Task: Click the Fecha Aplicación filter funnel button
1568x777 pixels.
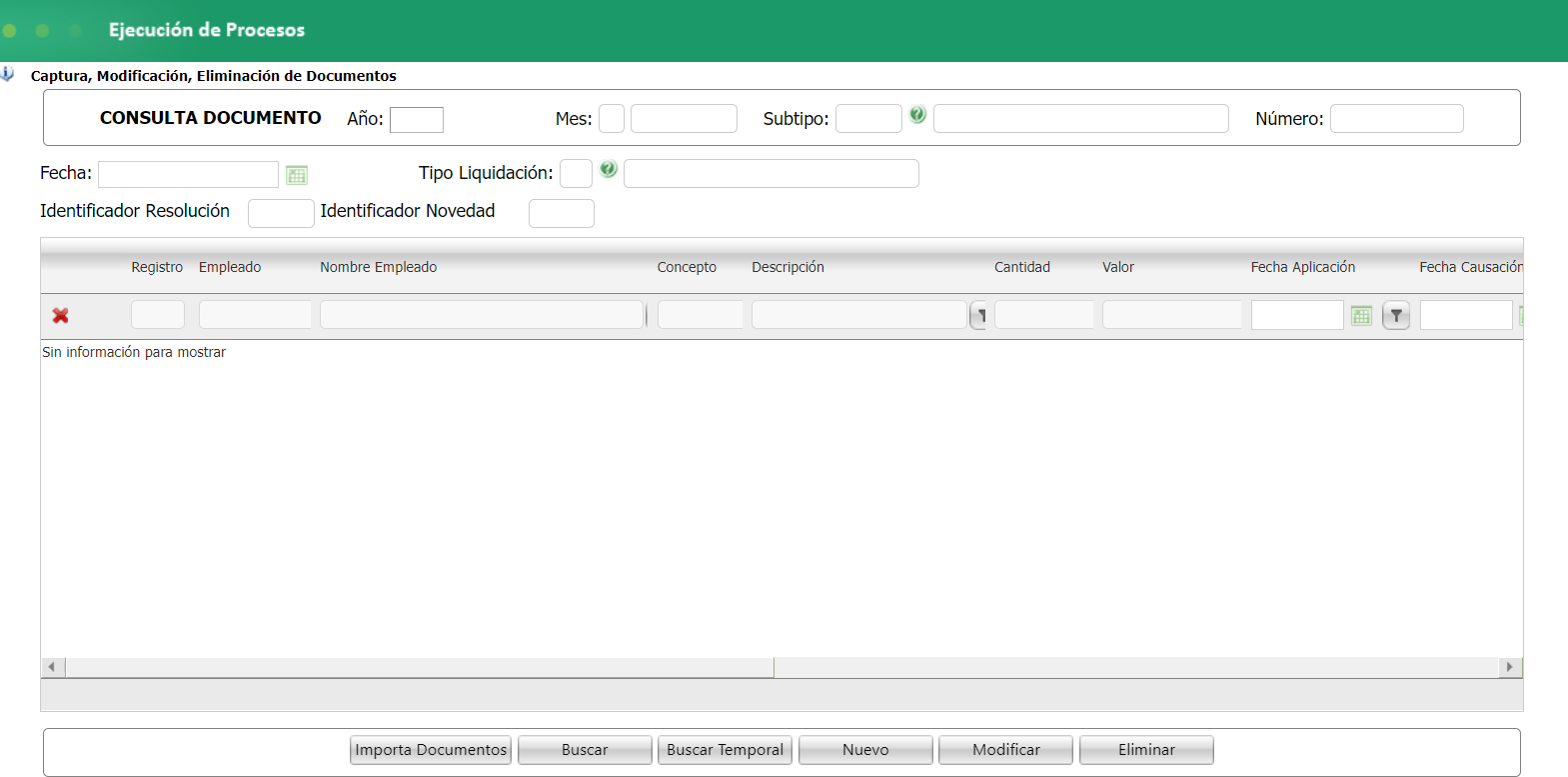Action: tap(1396, 316)
